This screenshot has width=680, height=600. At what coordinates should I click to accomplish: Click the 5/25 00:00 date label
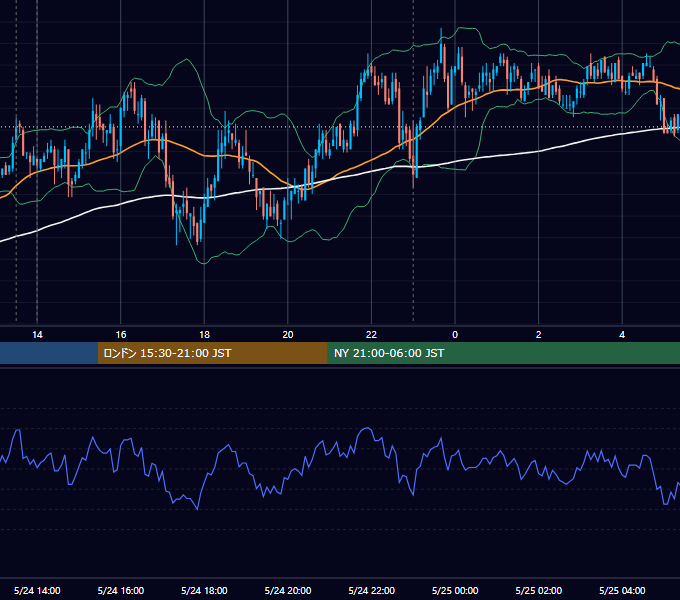[455, 590]
